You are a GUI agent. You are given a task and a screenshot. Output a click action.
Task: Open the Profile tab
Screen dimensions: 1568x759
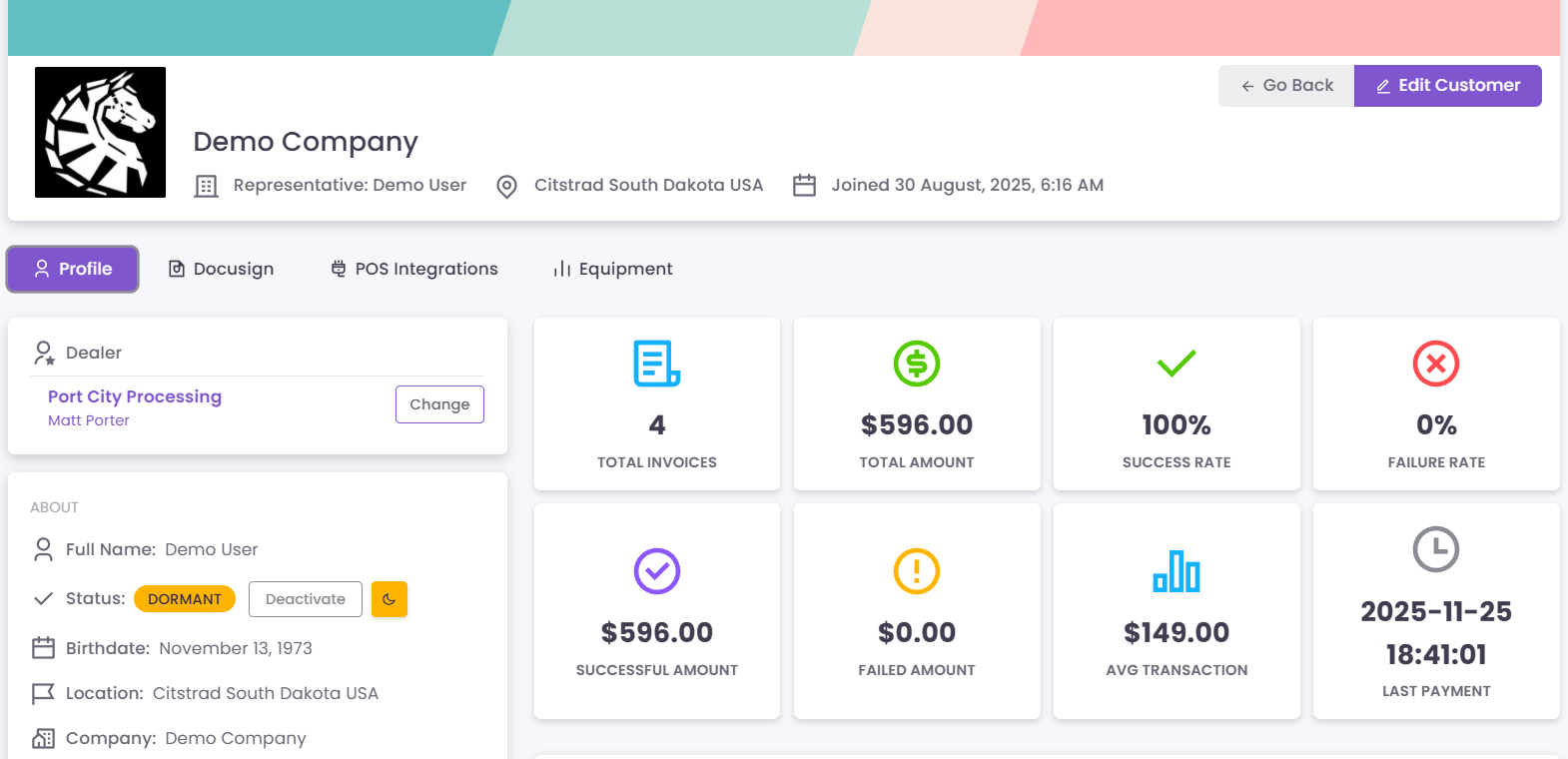coord(73,269)
